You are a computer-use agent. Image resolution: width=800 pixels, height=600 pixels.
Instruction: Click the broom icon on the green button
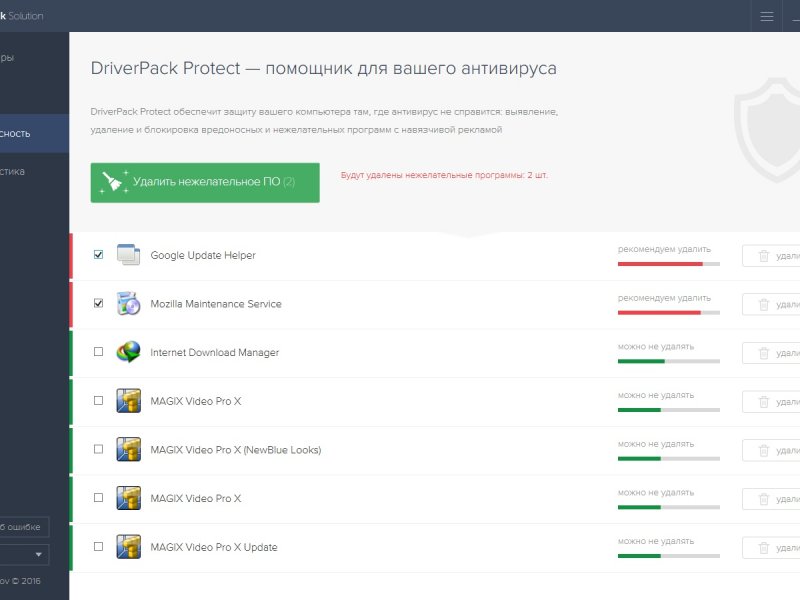pyautogui.click(x=112, y=183)
